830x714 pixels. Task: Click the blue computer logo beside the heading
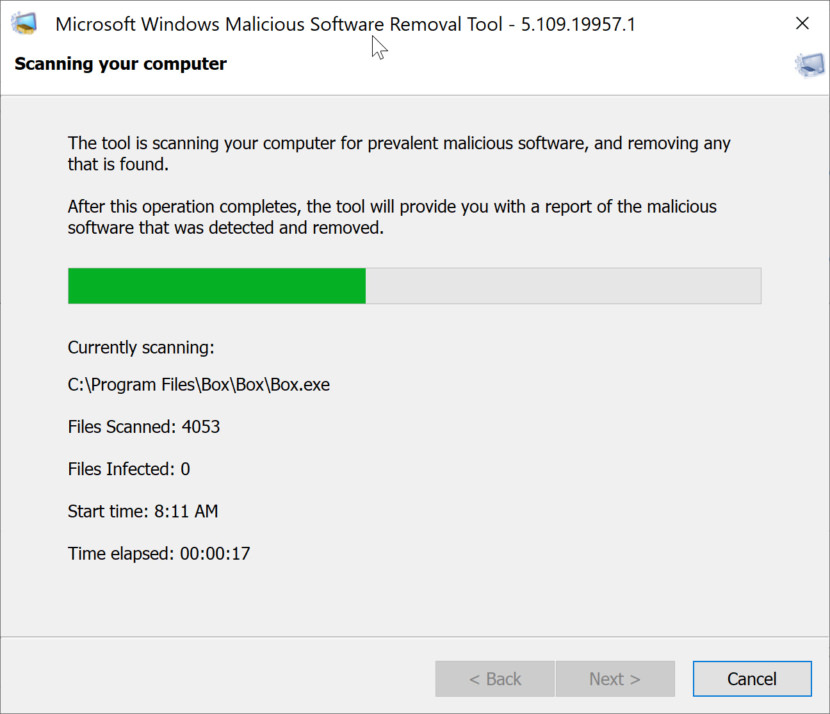(x=808, y=64)
